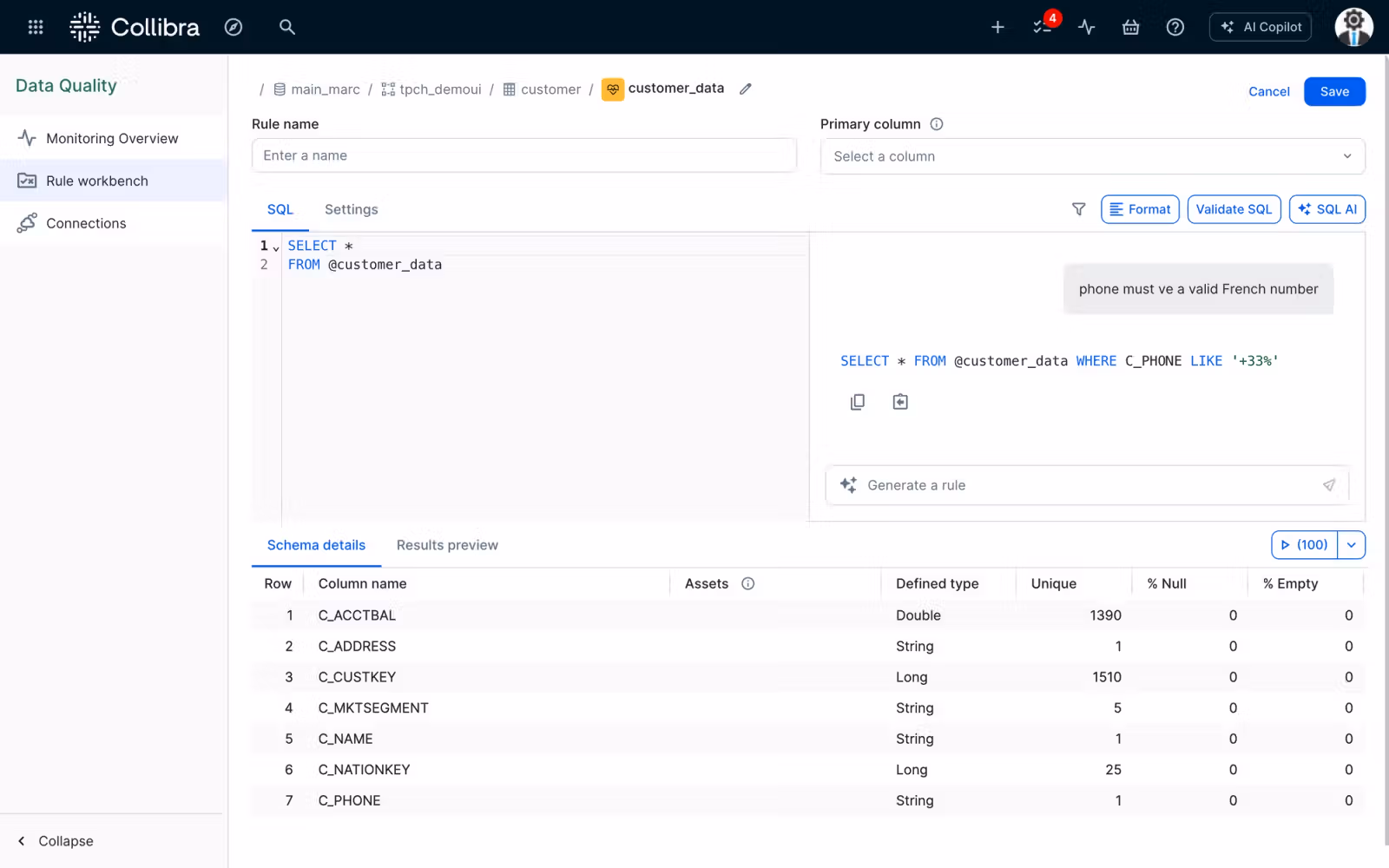Screen dimensions: 1389x868
Task: Click the shopping basket icon
Action: pyautogui.click(x=1130, y=27)
